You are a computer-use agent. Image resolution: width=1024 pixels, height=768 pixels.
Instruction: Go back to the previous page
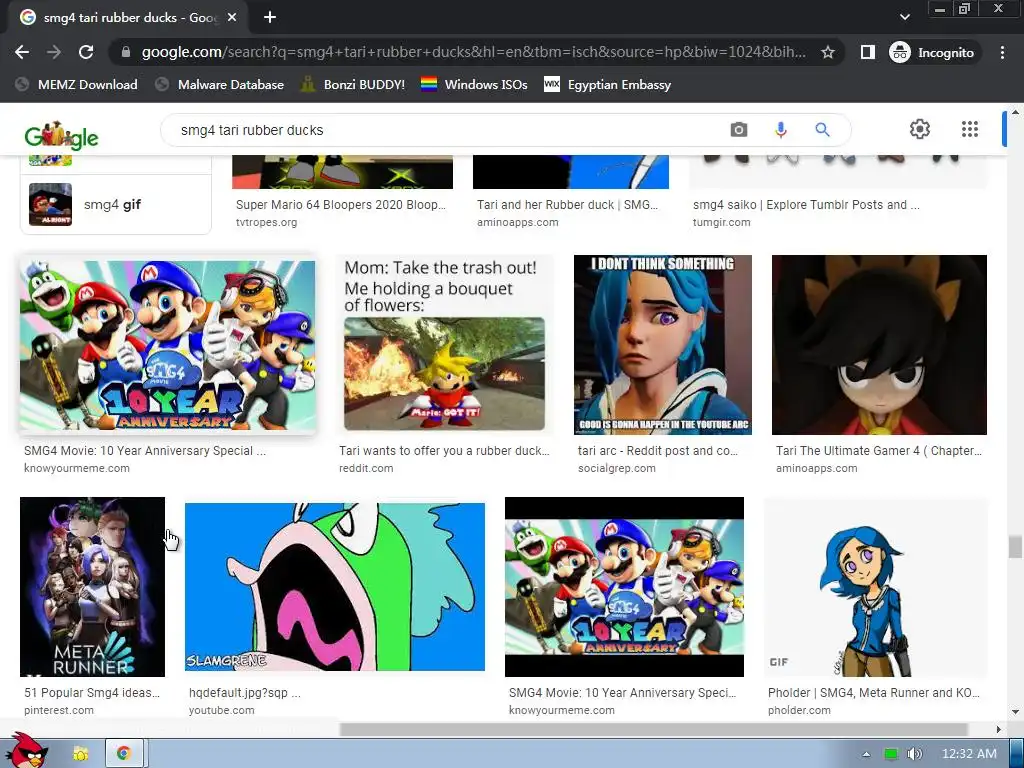(x=22, y=52)
